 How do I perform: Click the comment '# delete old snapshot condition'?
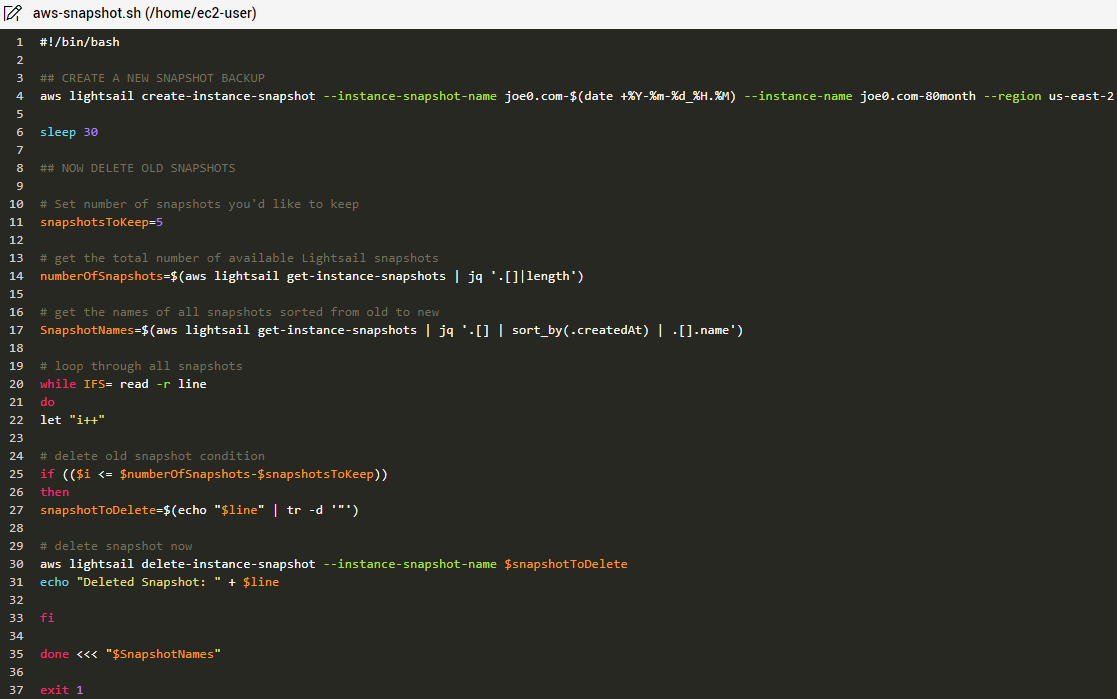point(152,456)
